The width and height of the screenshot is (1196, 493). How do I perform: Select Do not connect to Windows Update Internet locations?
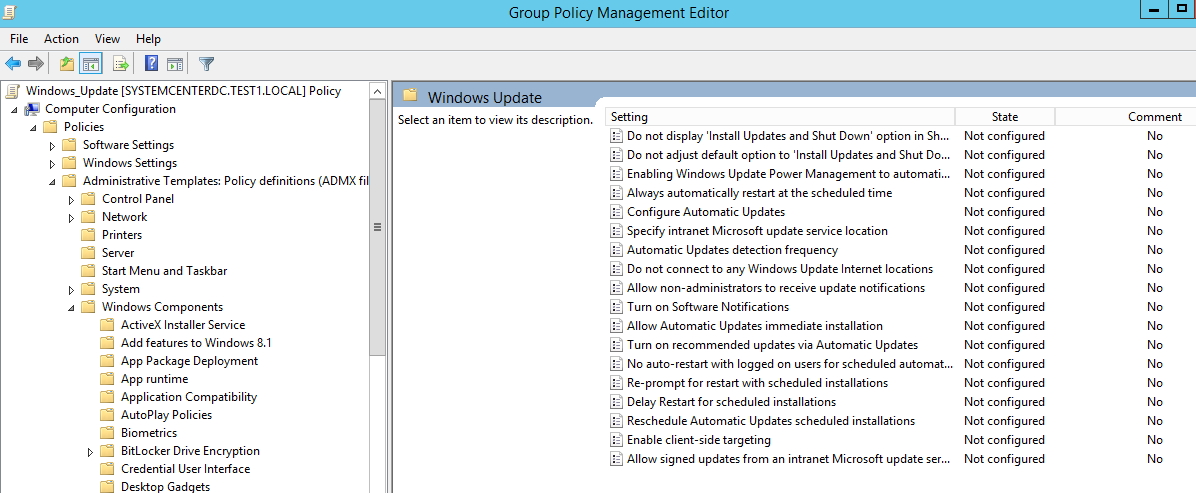780,269
